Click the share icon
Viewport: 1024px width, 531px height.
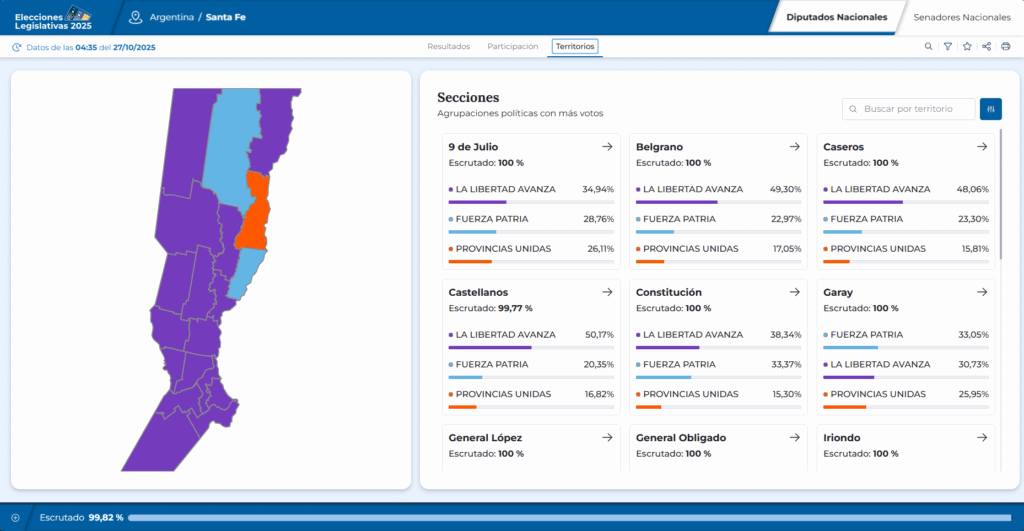coord(986,47)
